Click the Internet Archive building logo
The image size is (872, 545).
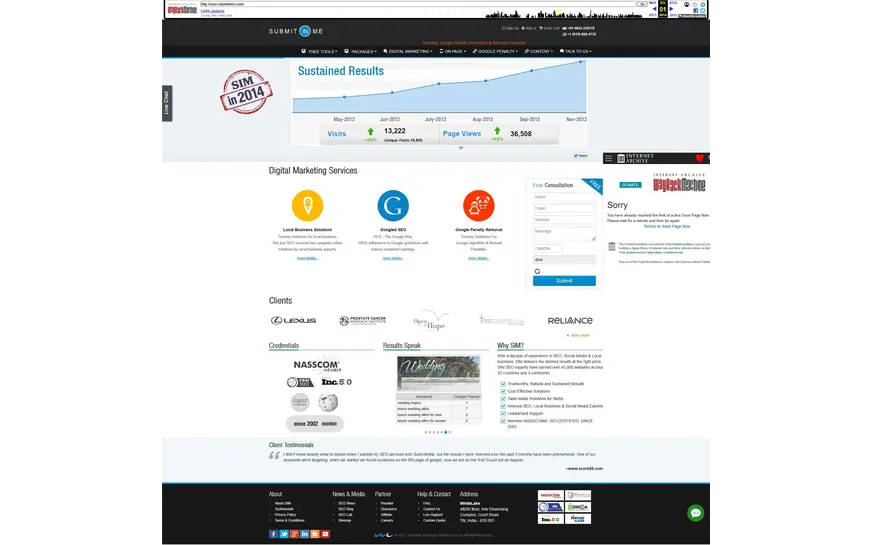621,158
